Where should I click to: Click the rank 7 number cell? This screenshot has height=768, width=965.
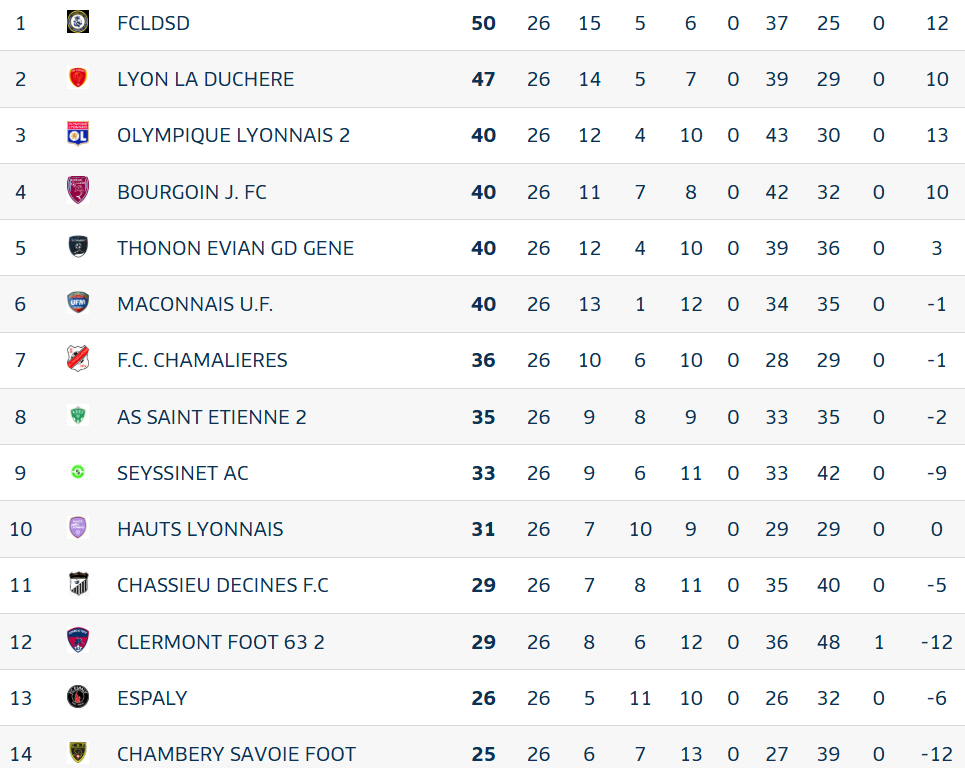20,360
